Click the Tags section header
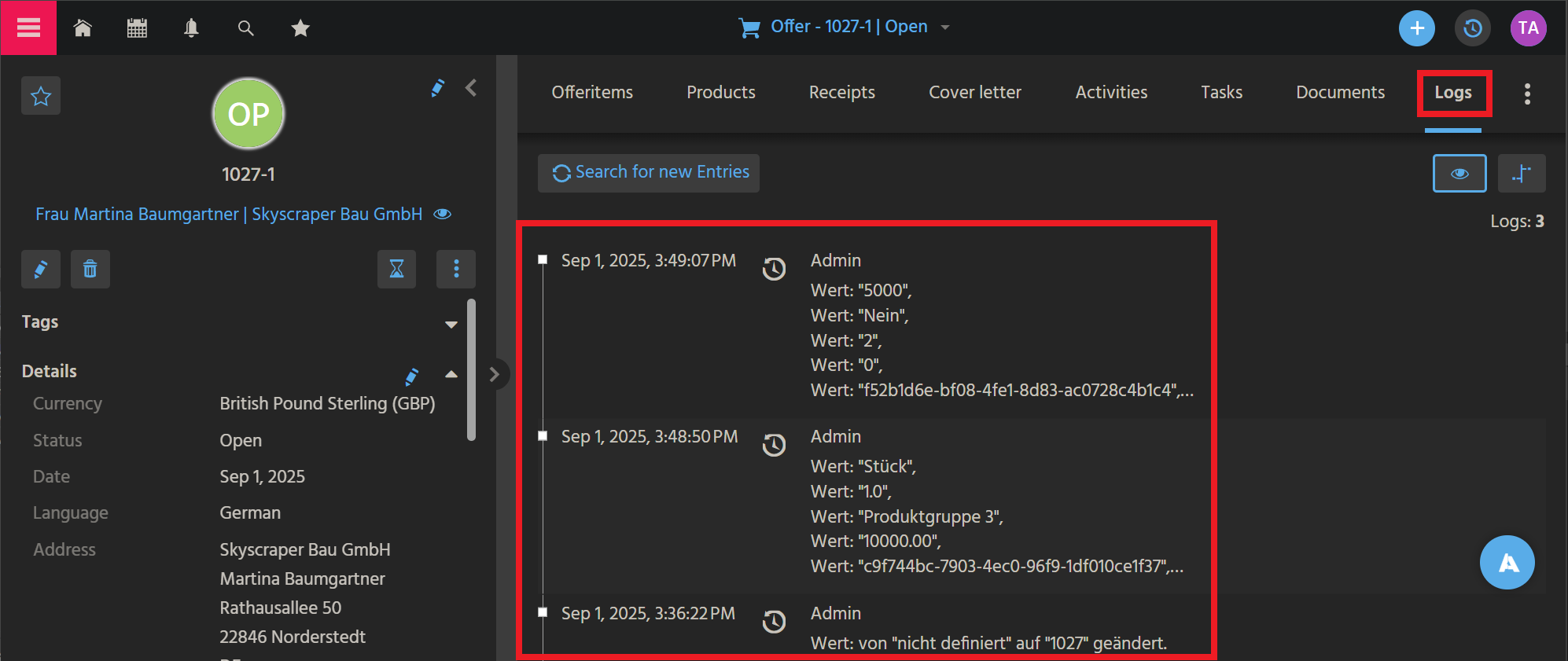Screen dimensions: 1568x661 point(40,321)
